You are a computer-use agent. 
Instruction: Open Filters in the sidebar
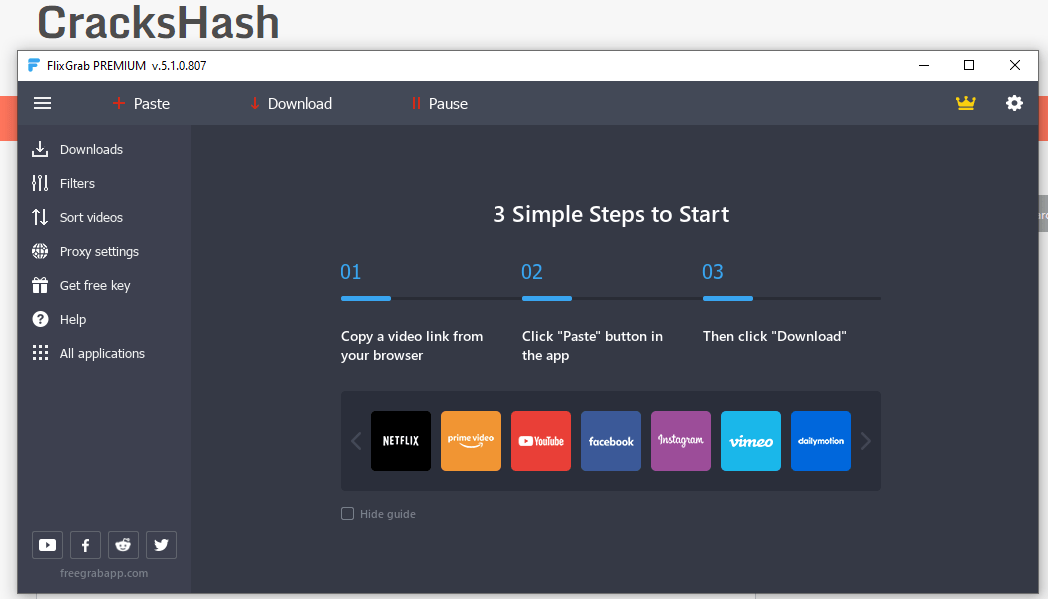63,183
